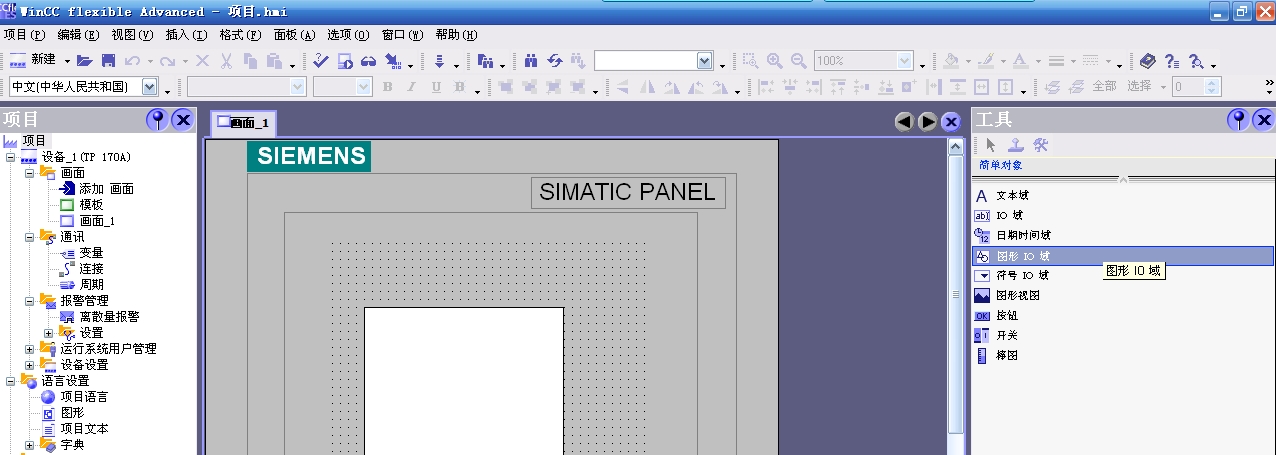Click the open project folder icon
The width and height of the screenshot is (1276, 455).
85,61
